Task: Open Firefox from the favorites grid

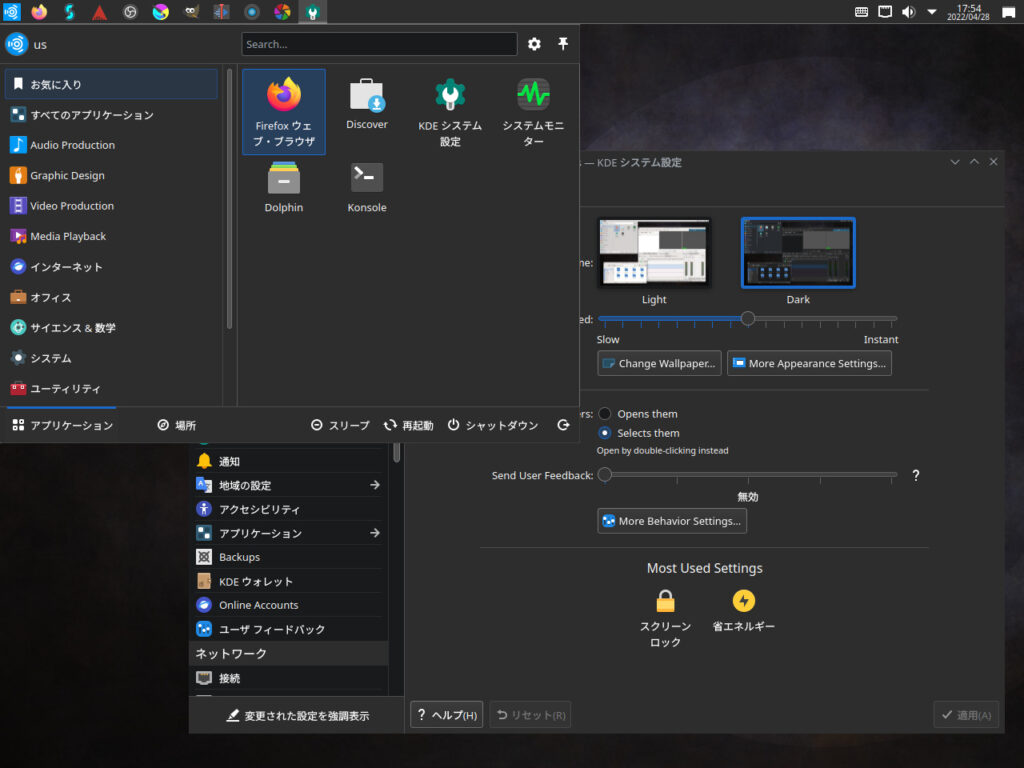Action: tap(283, 111)
